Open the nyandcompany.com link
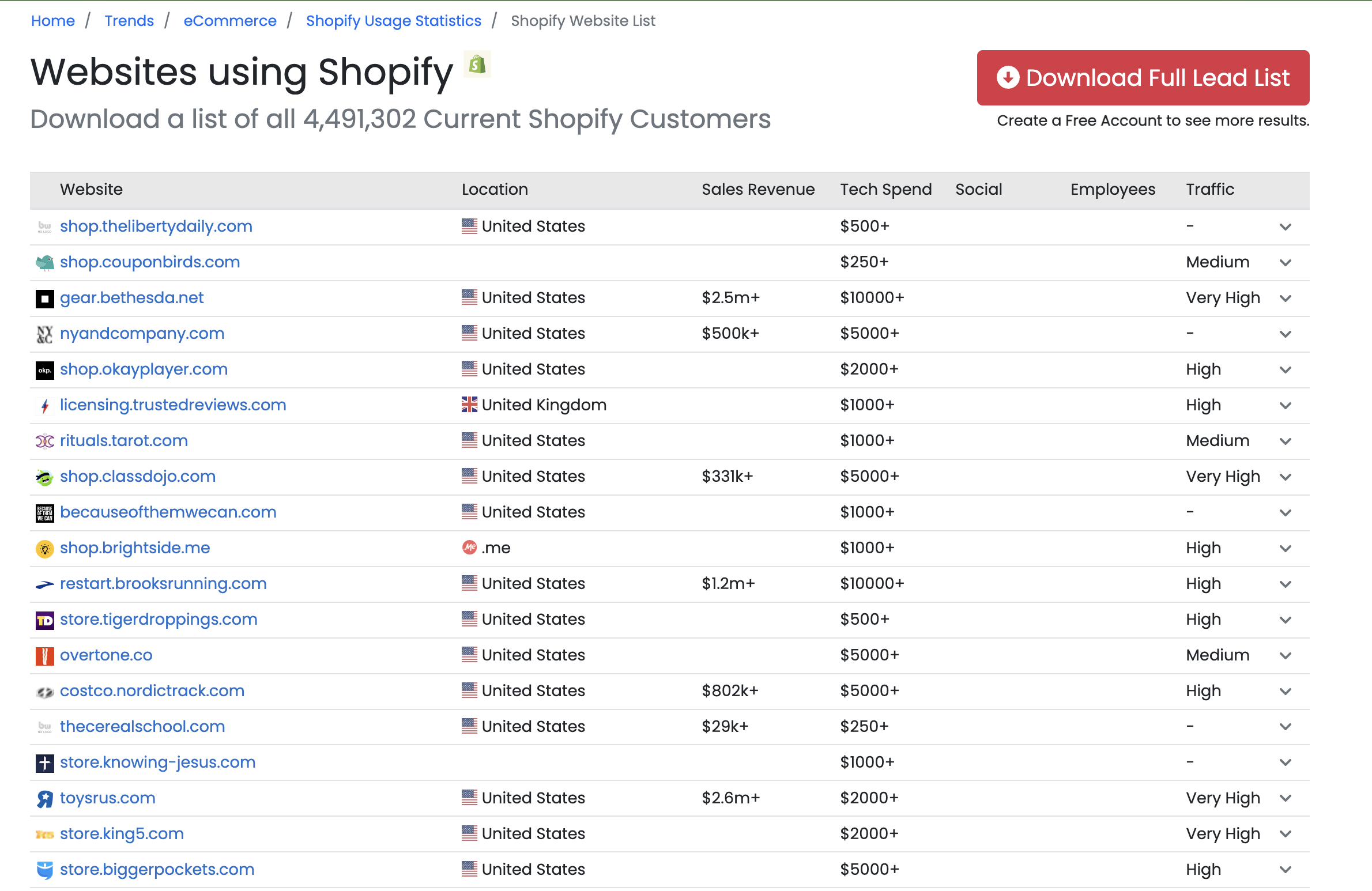The width and height of the screenshot is (1372, 891). 142,334
